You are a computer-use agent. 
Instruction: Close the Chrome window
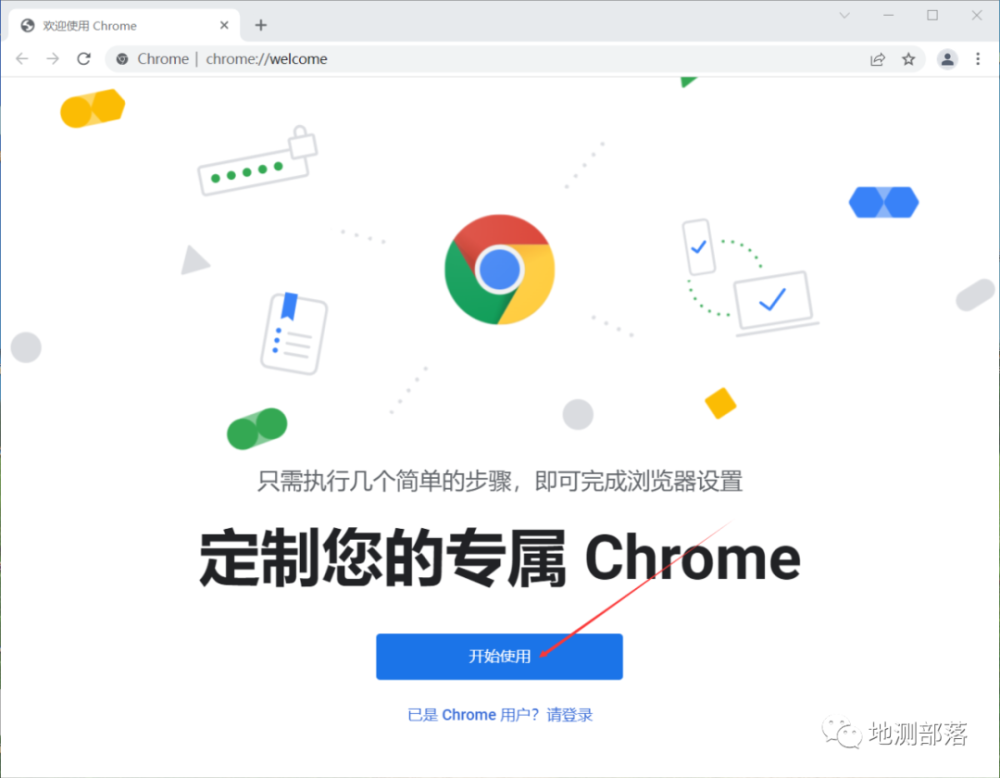976,15
